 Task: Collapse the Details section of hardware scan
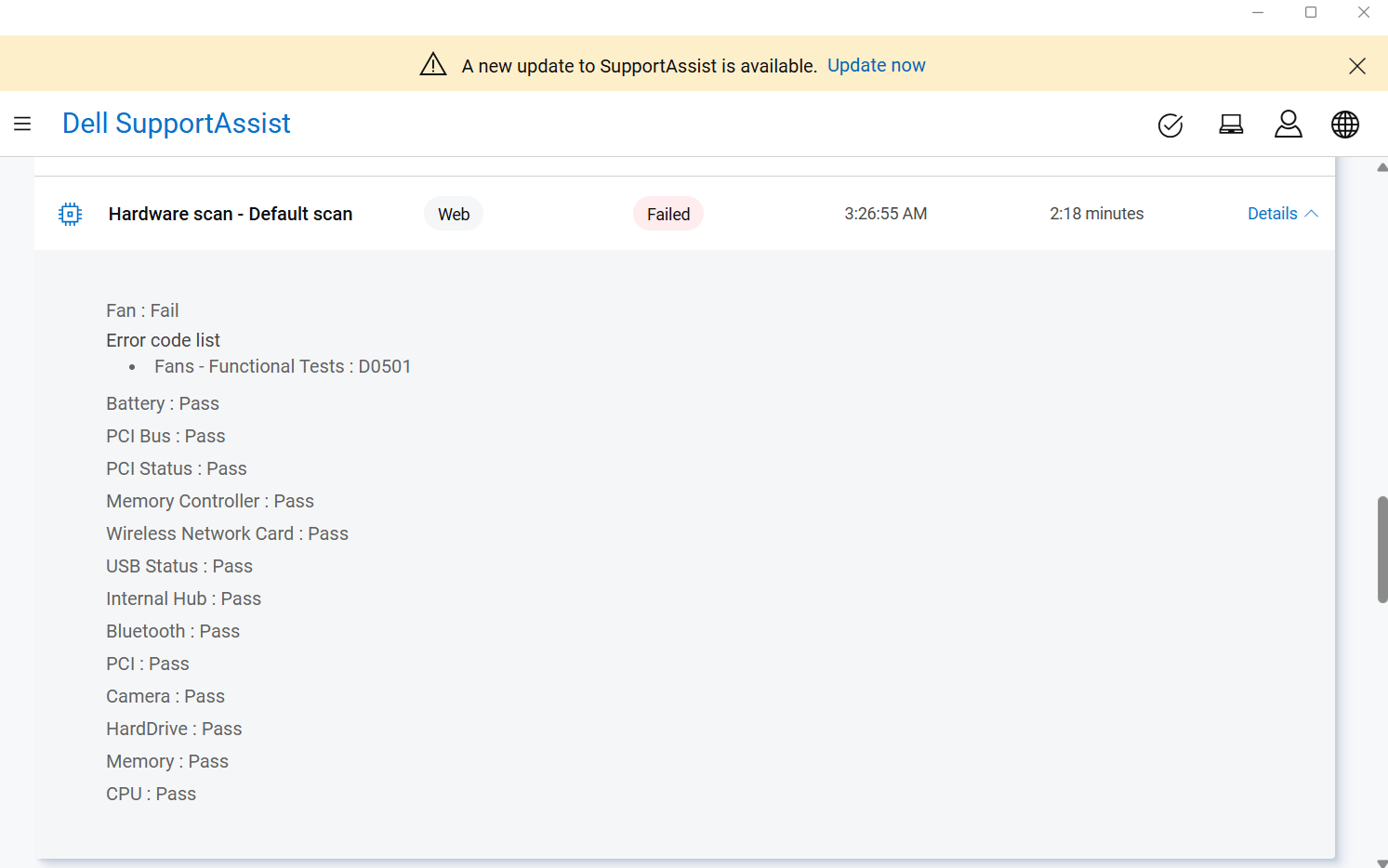(1282, 214)
